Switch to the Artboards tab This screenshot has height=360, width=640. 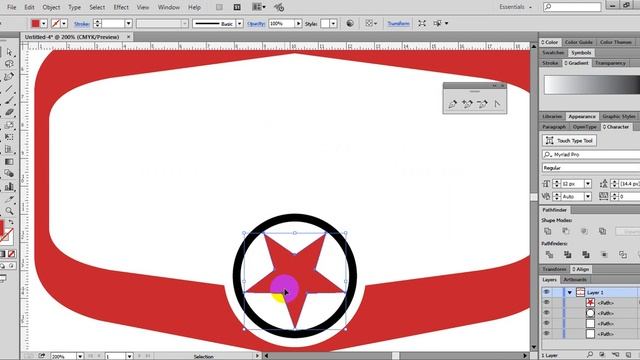click(x=575, y=280)
